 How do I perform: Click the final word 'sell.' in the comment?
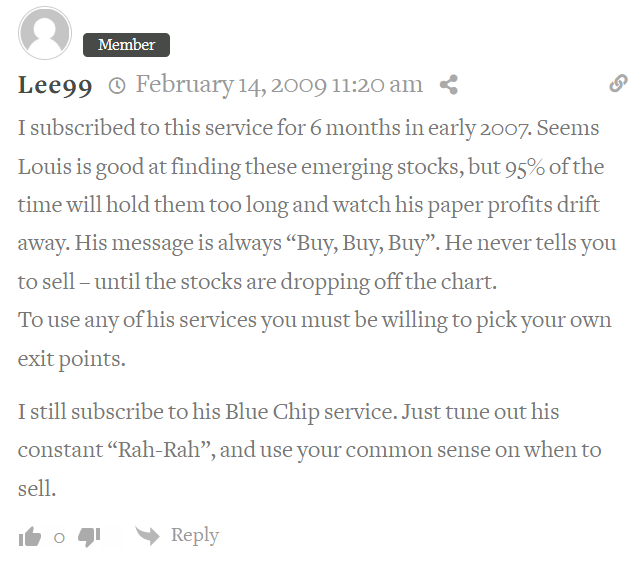point(37,488)
